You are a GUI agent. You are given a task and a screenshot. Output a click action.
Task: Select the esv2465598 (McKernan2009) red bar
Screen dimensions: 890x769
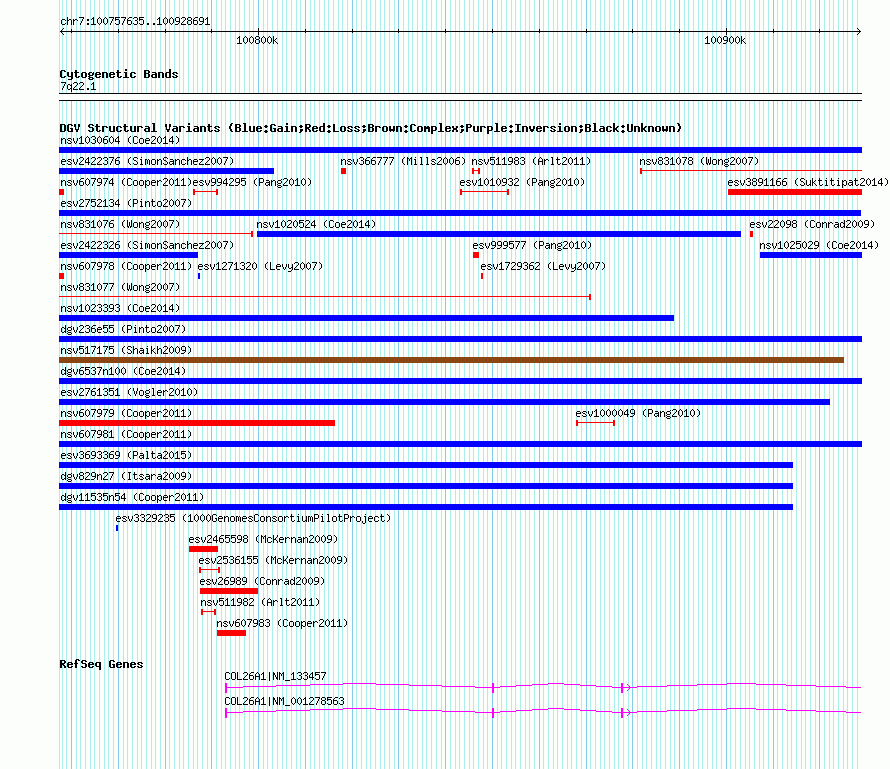203,549
